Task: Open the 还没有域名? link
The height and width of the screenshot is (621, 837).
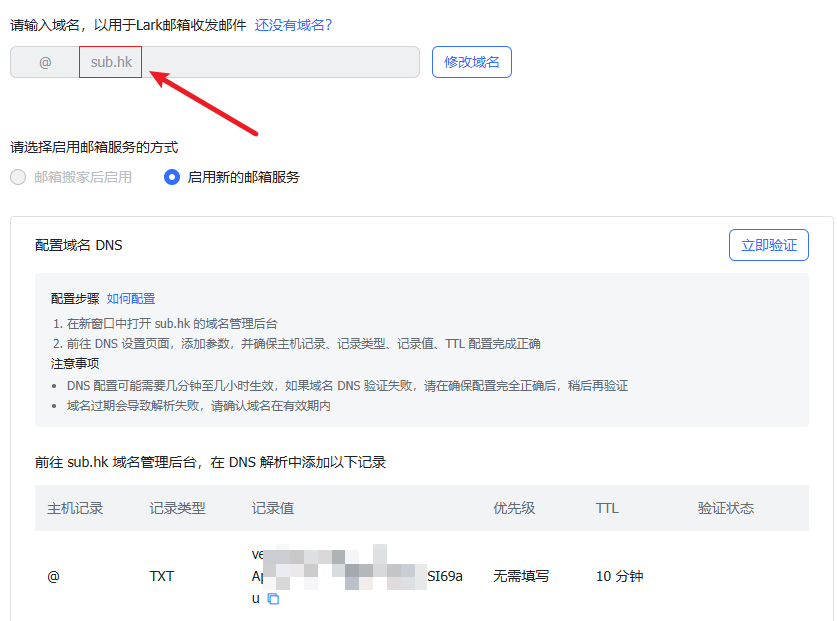Action: [x=293, y=25]
